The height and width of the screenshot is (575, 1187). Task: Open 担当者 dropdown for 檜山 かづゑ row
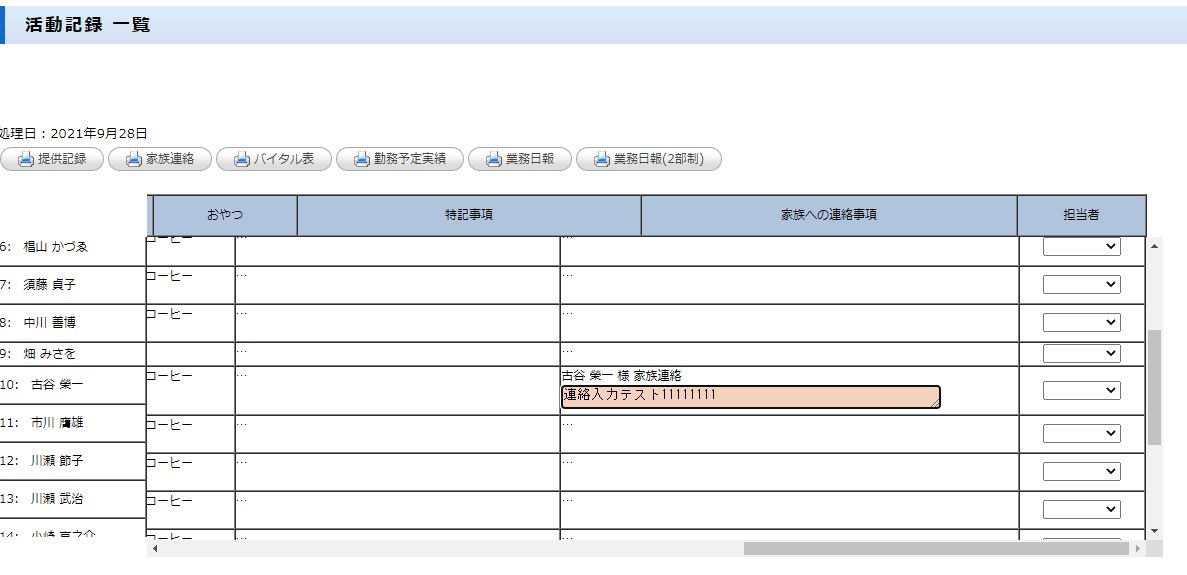click(1081, 247)
